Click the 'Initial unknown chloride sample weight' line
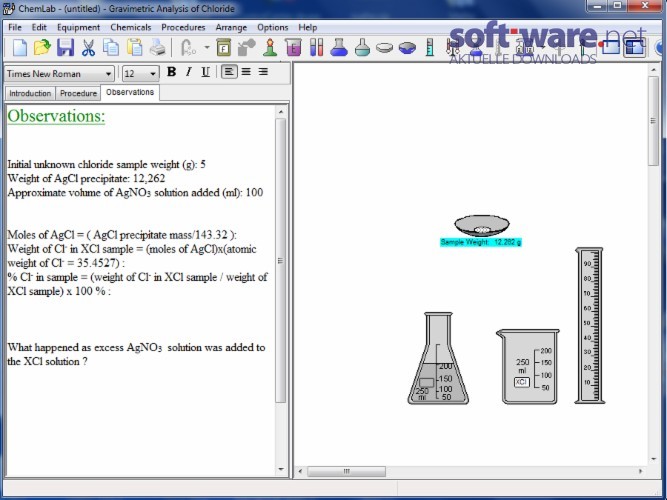Image resolution: width=667 pixels, height=500 pixels. (x=106, y=164)
